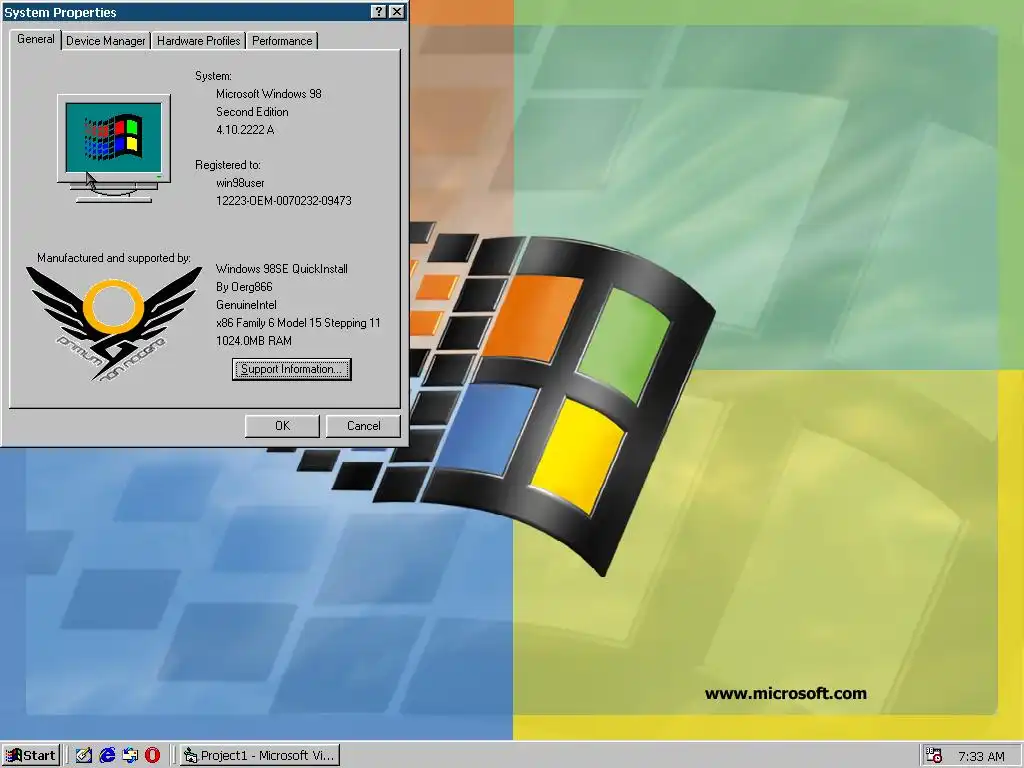Image resolution: width=1024 pixels, height=768 pixels.
Task: Click the Support Information button
Action: coord(291,369)
